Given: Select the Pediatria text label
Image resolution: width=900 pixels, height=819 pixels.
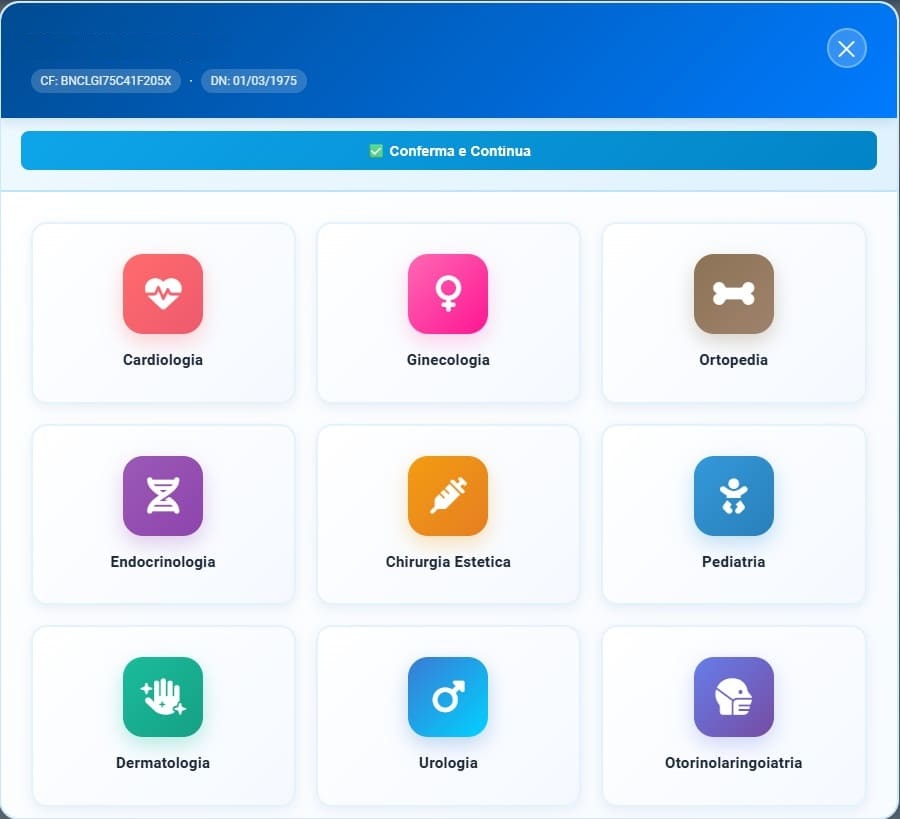Looking at the screenshot, I should pyautogui.click(x=733, y=562).
